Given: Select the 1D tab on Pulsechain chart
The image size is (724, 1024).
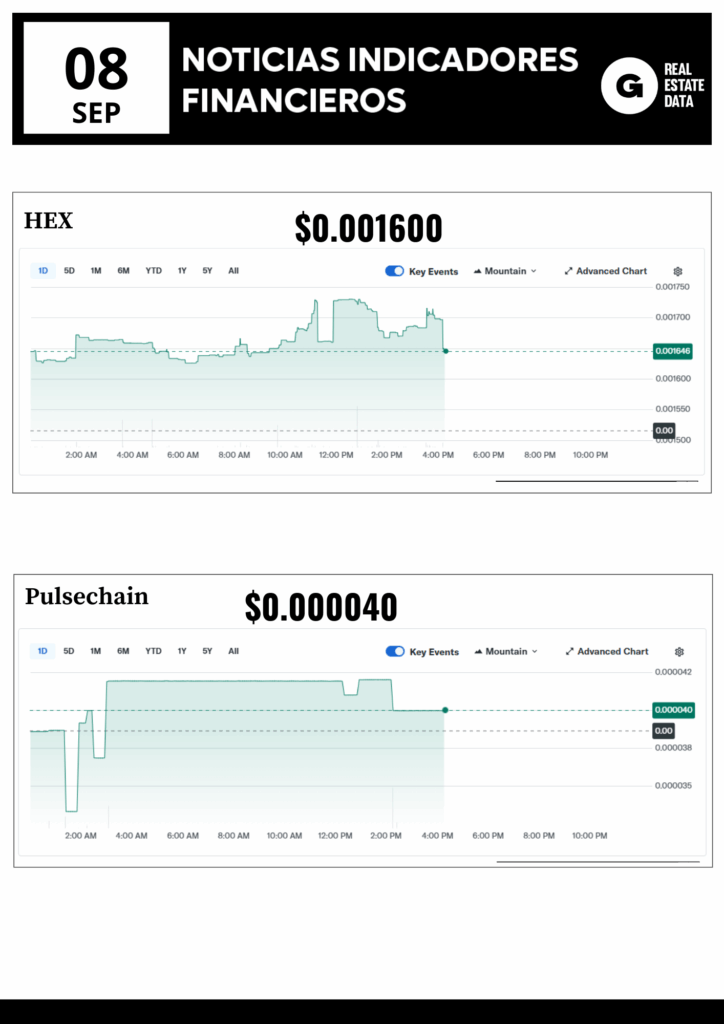Looking at the screenshot, I should tap(43, 651).
